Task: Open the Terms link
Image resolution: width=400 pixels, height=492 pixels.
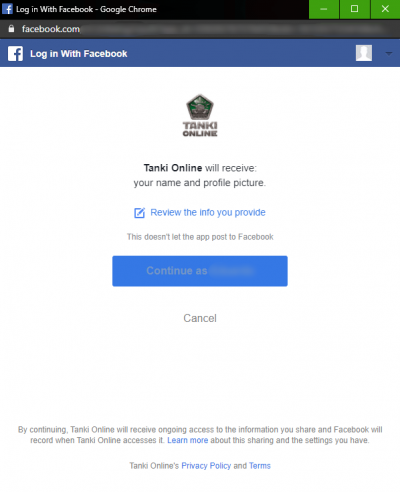Action: tap(260, 466)
